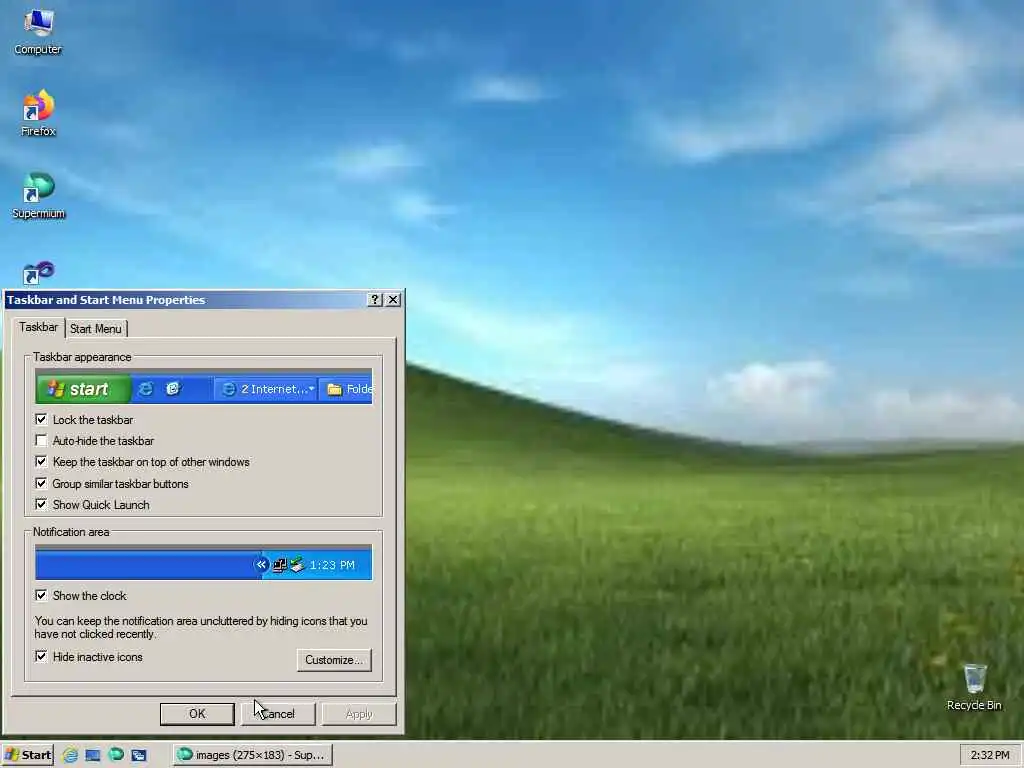
Task: Launch the Firefox desktop shortcut
Action: (38, 113)
